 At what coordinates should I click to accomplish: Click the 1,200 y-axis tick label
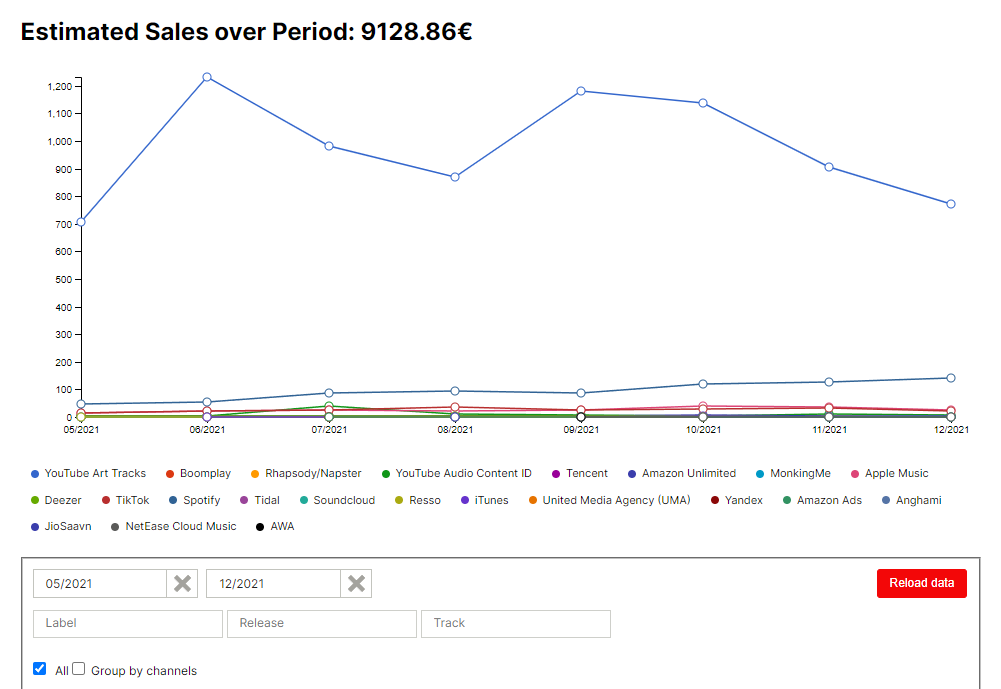pyautogui.click(x=59, y=86)
